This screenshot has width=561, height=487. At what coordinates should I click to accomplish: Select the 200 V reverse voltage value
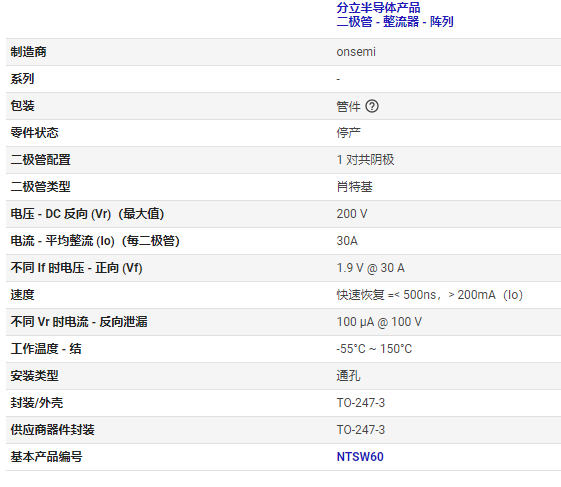(x=352, y=214)
